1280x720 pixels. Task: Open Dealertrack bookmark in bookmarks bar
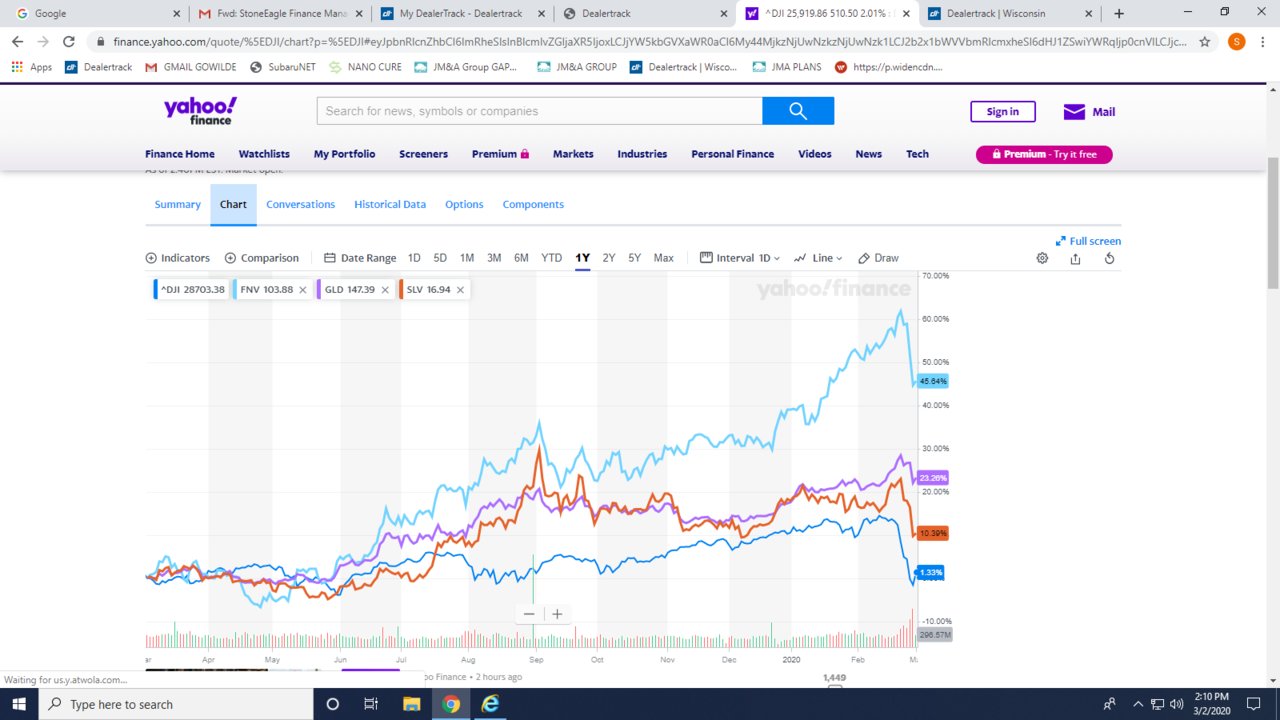pyautogui.click(x=99, y=67)
